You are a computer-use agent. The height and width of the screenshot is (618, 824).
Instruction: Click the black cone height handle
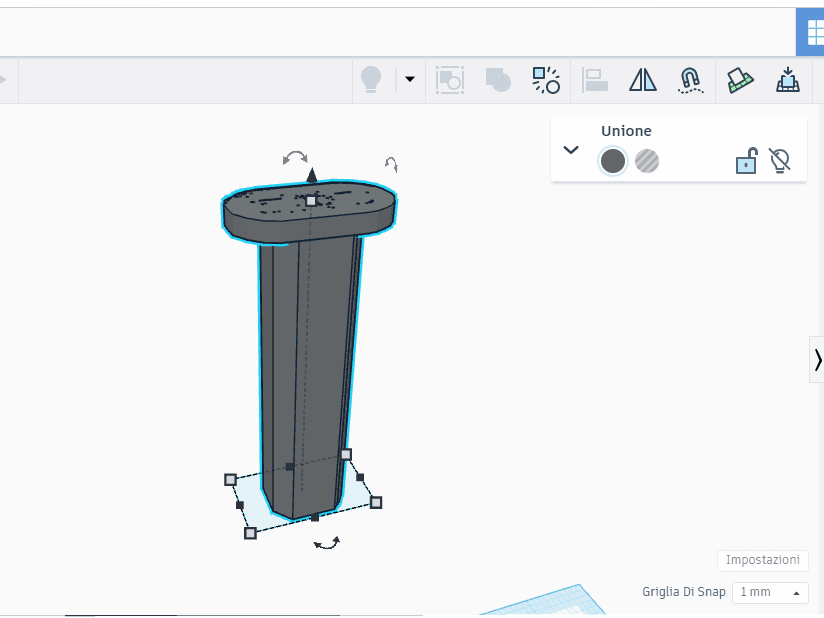click(312, 175)
